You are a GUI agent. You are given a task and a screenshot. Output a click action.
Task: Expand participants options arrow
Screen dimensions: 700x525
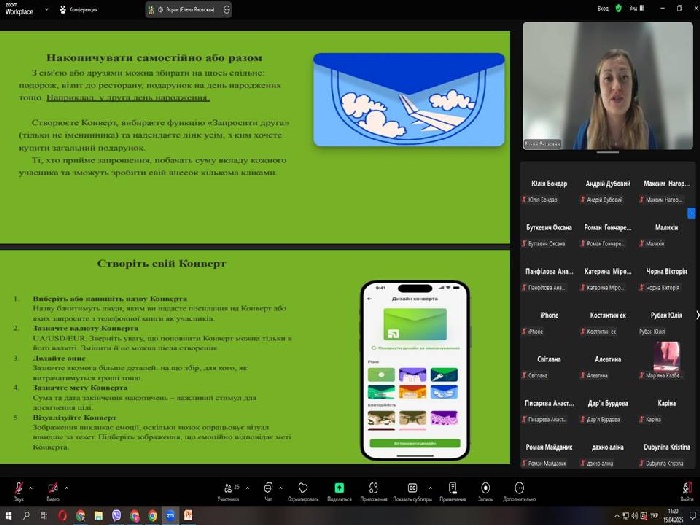[248, 487]
